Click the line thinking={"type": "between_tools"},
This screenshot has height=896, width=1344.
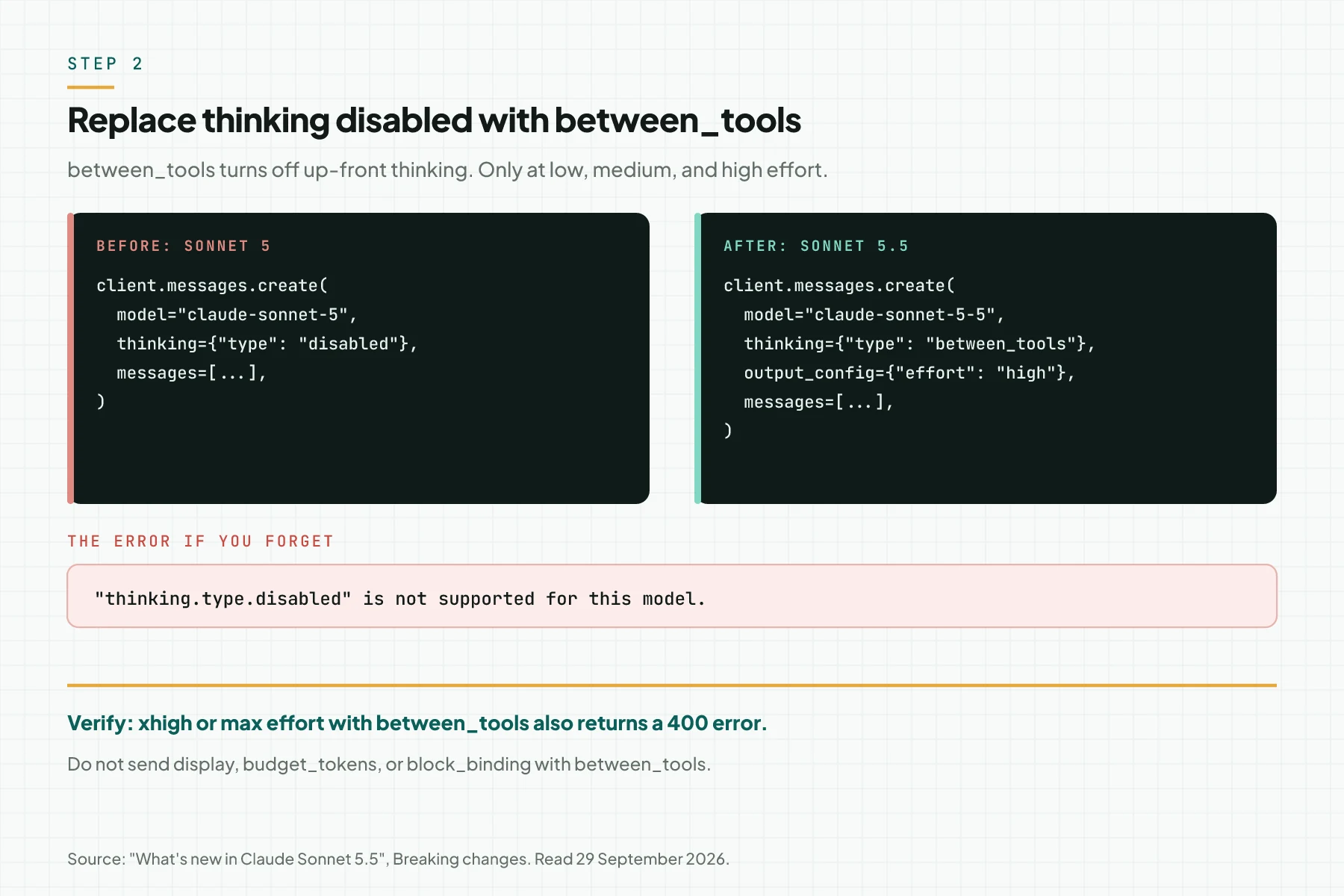919,344
